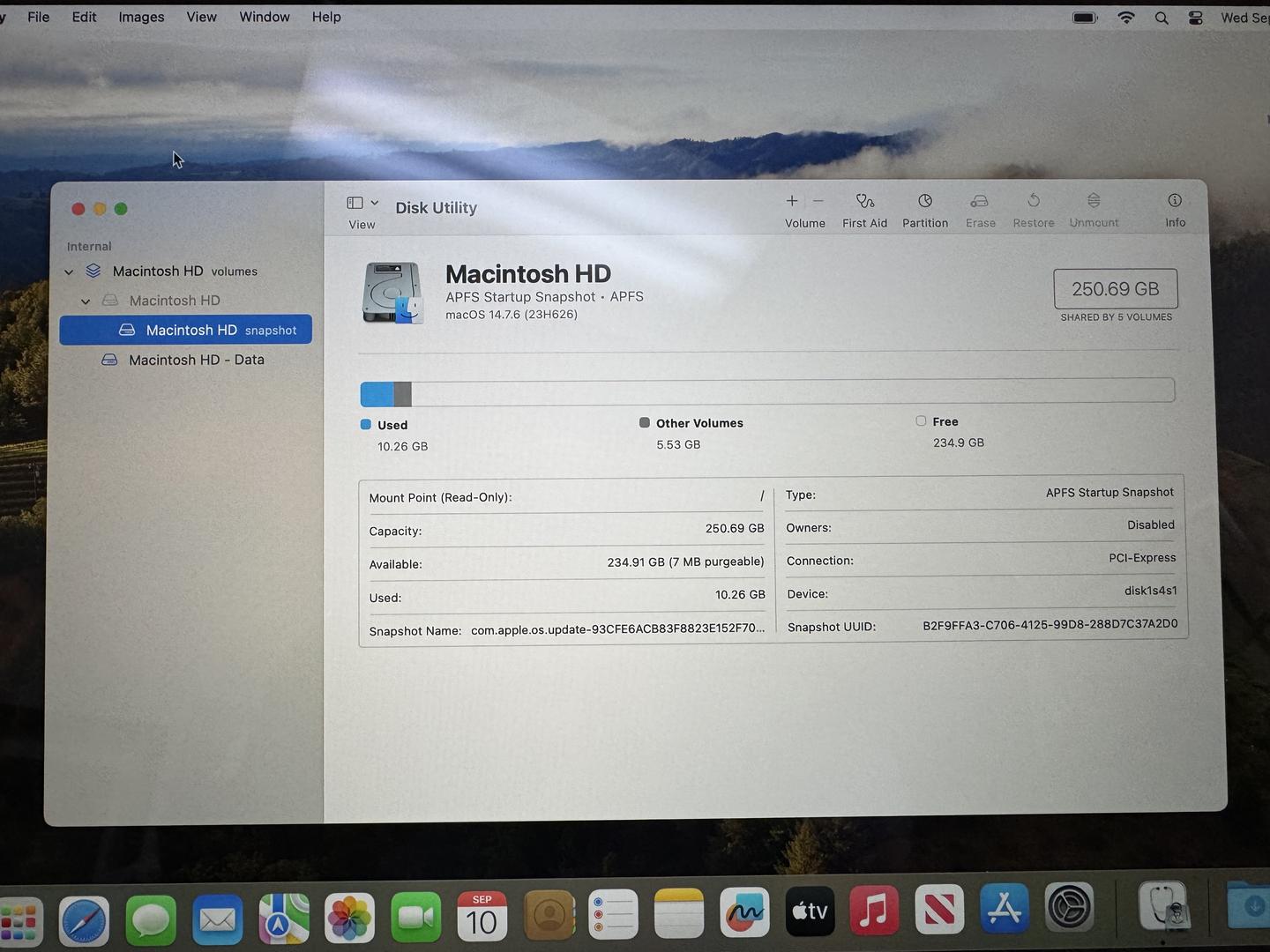Viewport: 1270px width, 952px height.
Task: Open the View options dropdown chevron
Action: click(375, 203)
